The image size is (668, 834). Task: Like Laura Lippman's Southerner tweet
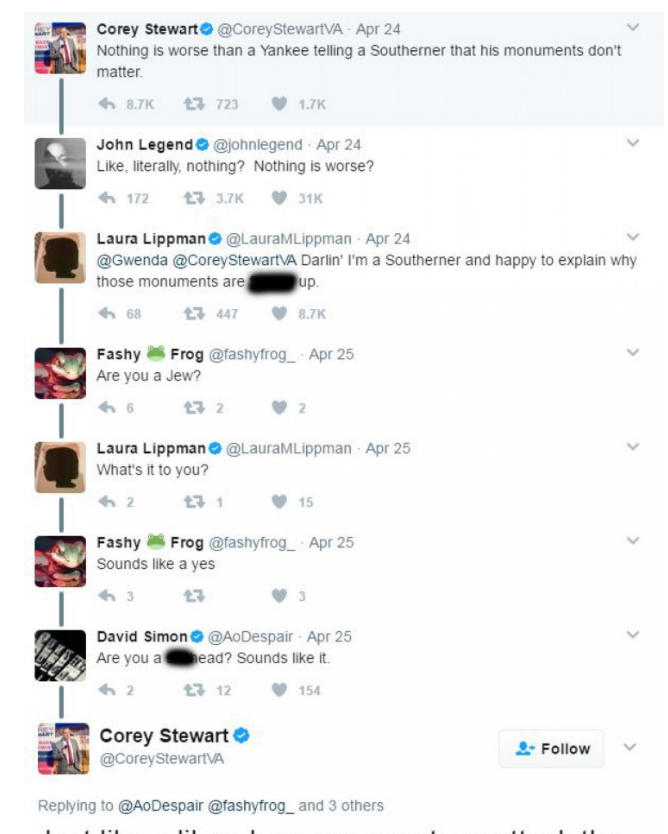click(x=279, y=314)
